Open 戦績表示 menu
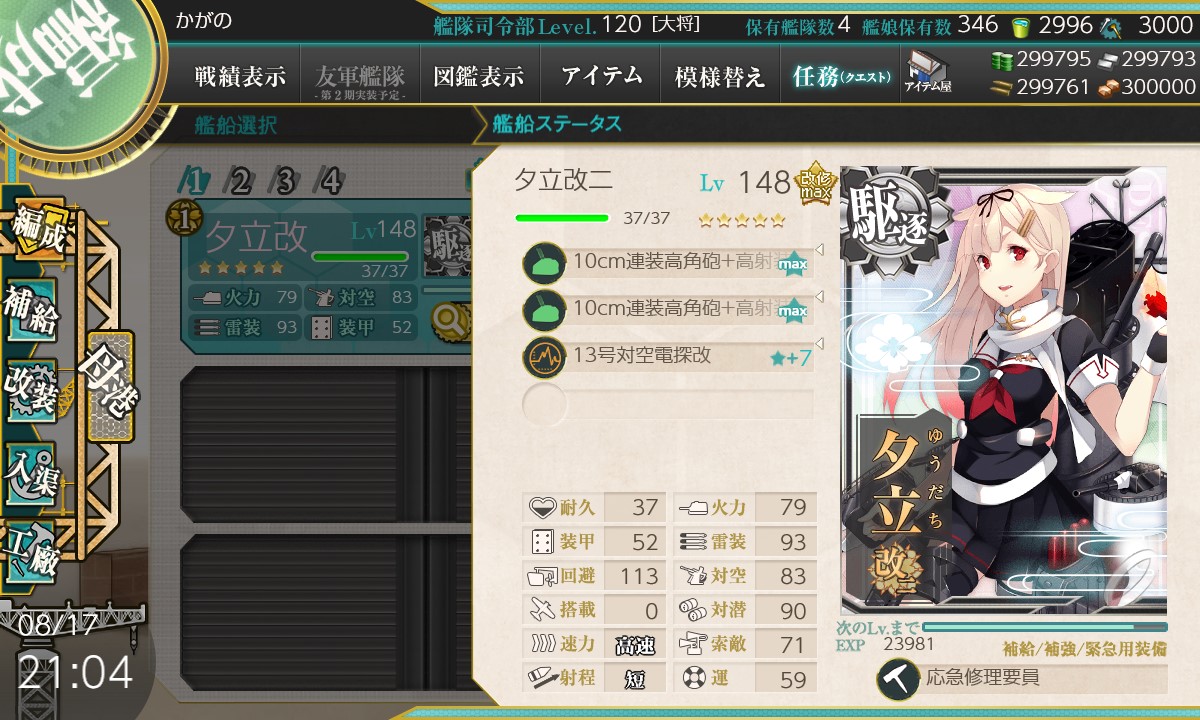The width and height of the screenshot is (1200, 720). [x=240, y=76]
